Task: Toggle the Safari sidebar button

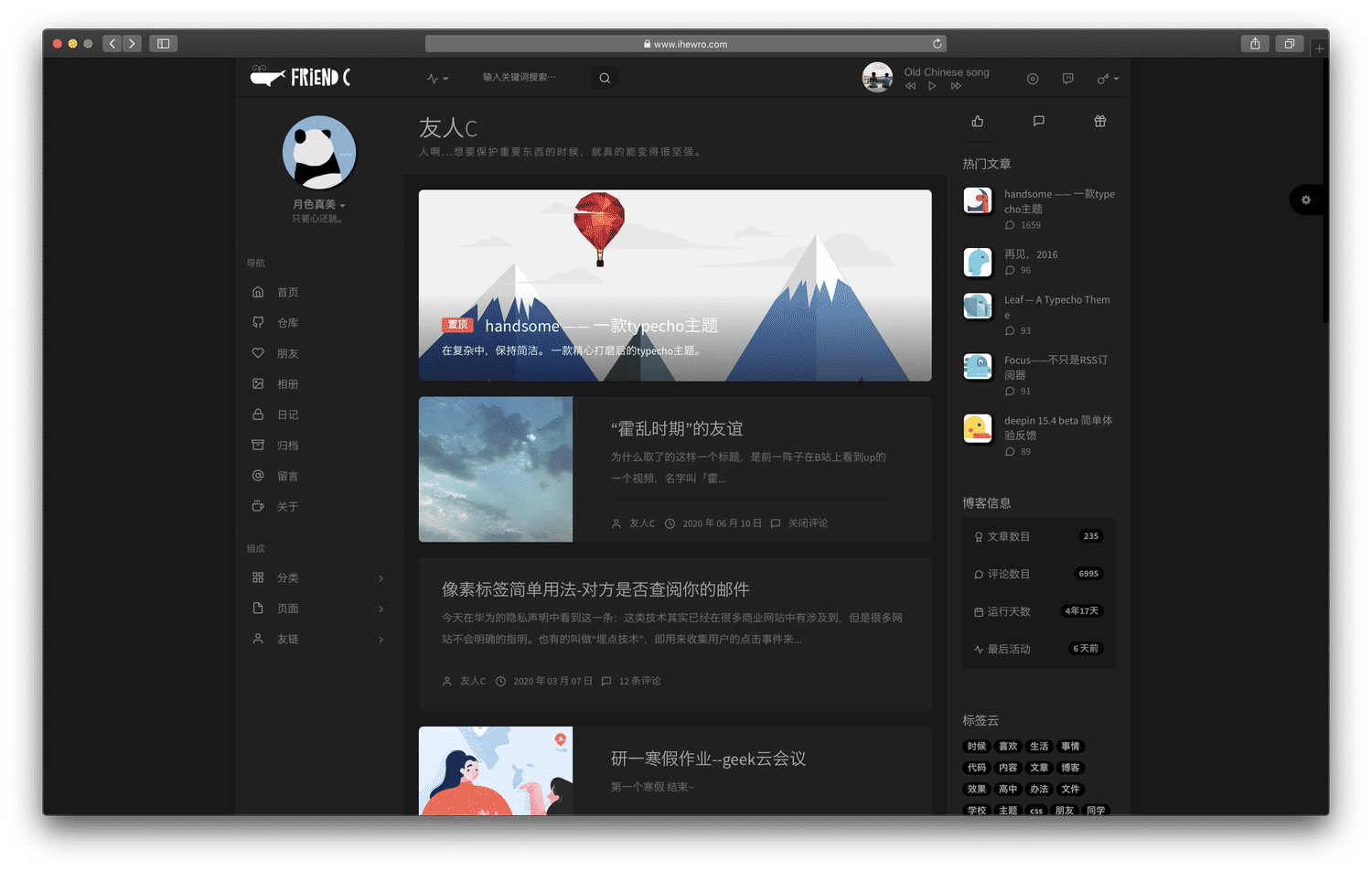Action: point(164,43)
